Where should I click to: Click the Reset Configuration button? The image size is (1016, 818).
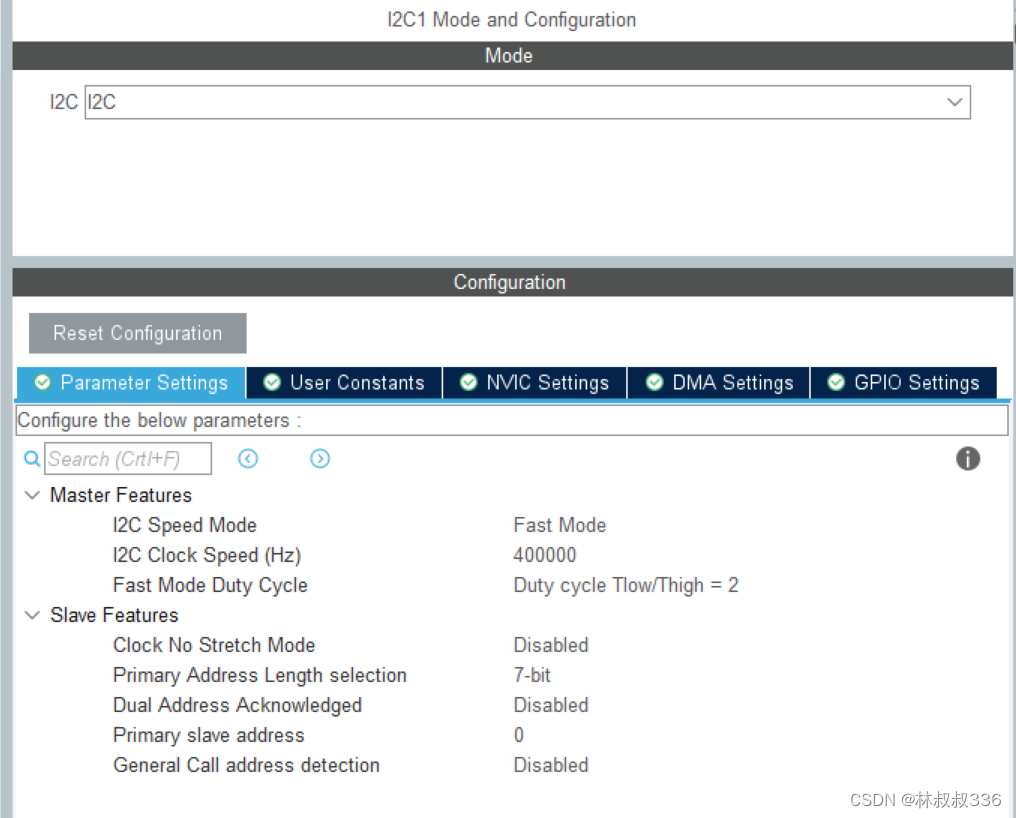click(137, 333)
